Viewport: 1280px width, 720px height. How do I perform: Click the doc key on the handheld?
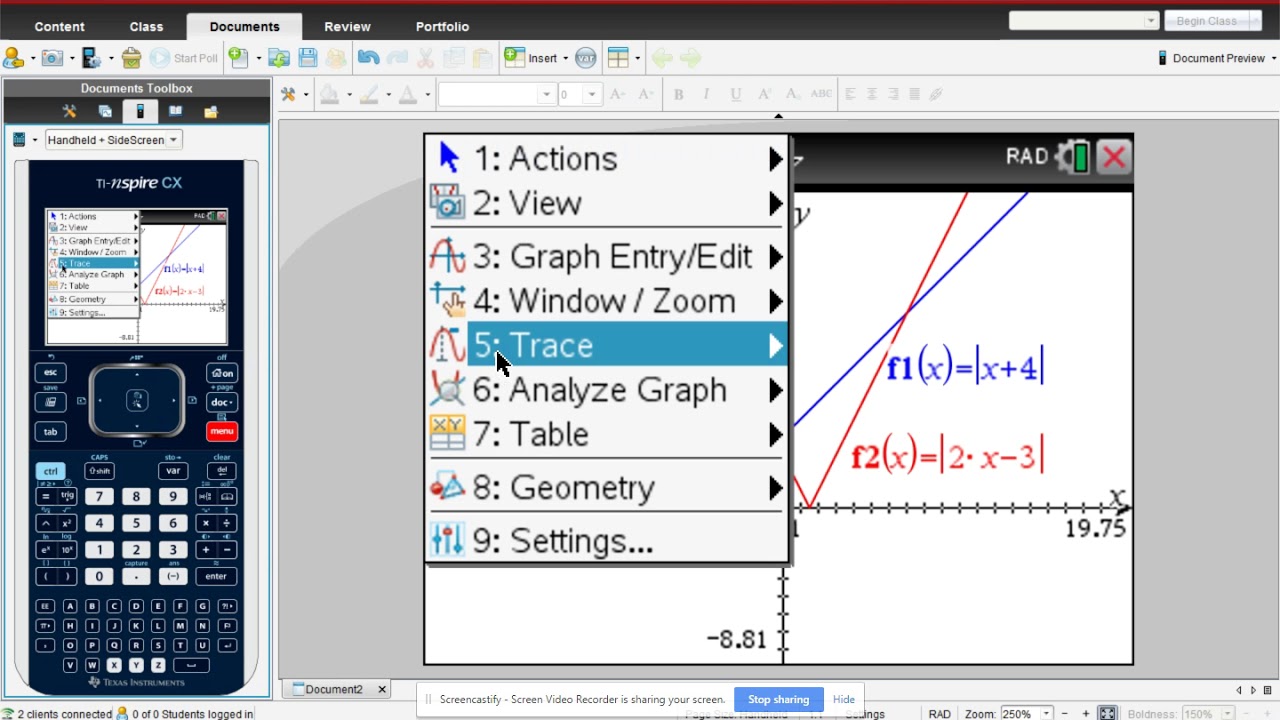click(x=221, y=402)
